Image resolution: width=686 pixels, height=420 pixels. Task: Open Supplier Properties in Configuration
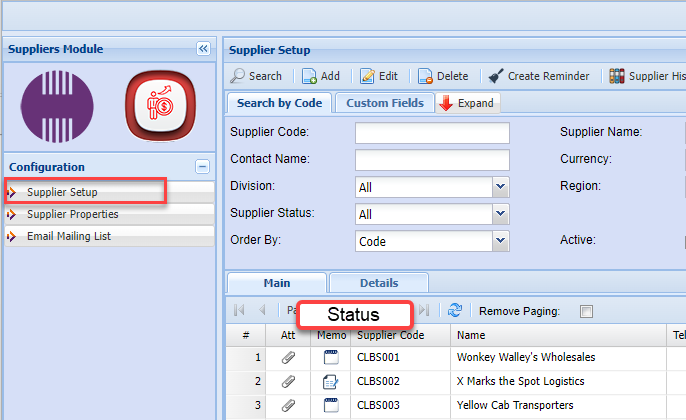point(72,214)
